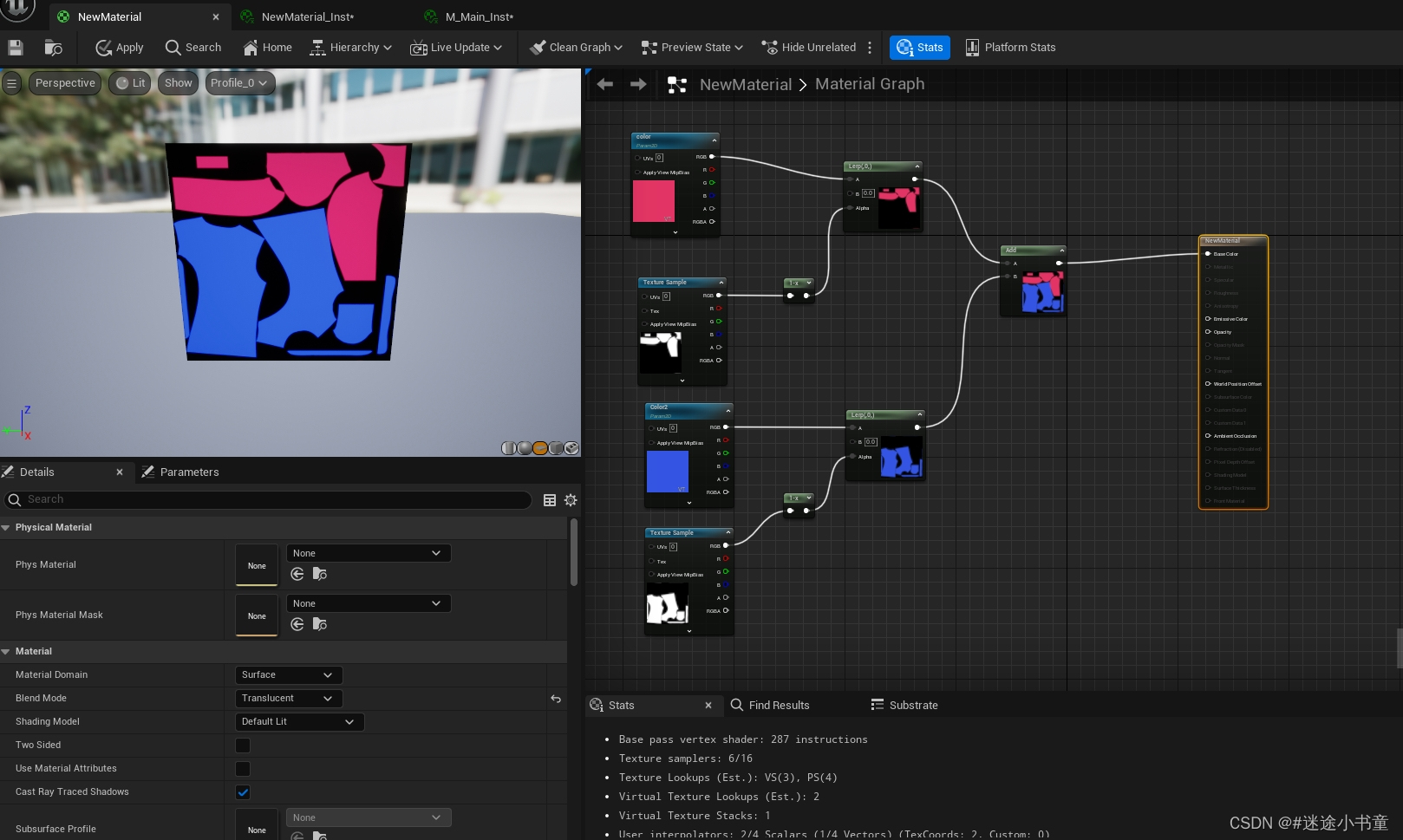Image resolution: width=1403 pixels, height=840 pixels.
Task: Uncheck Cast Ray Traced Shadows
Action: point(243,792)
